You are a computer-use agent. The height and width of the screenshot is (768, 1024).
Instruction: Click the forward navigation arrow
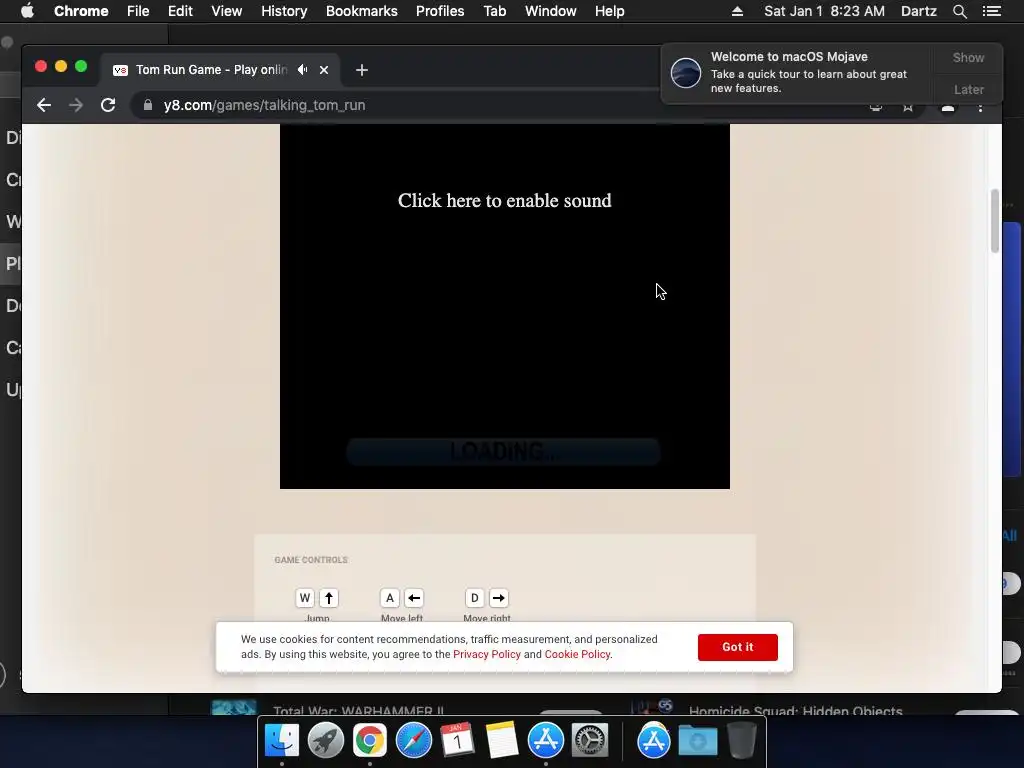(76, 105)
